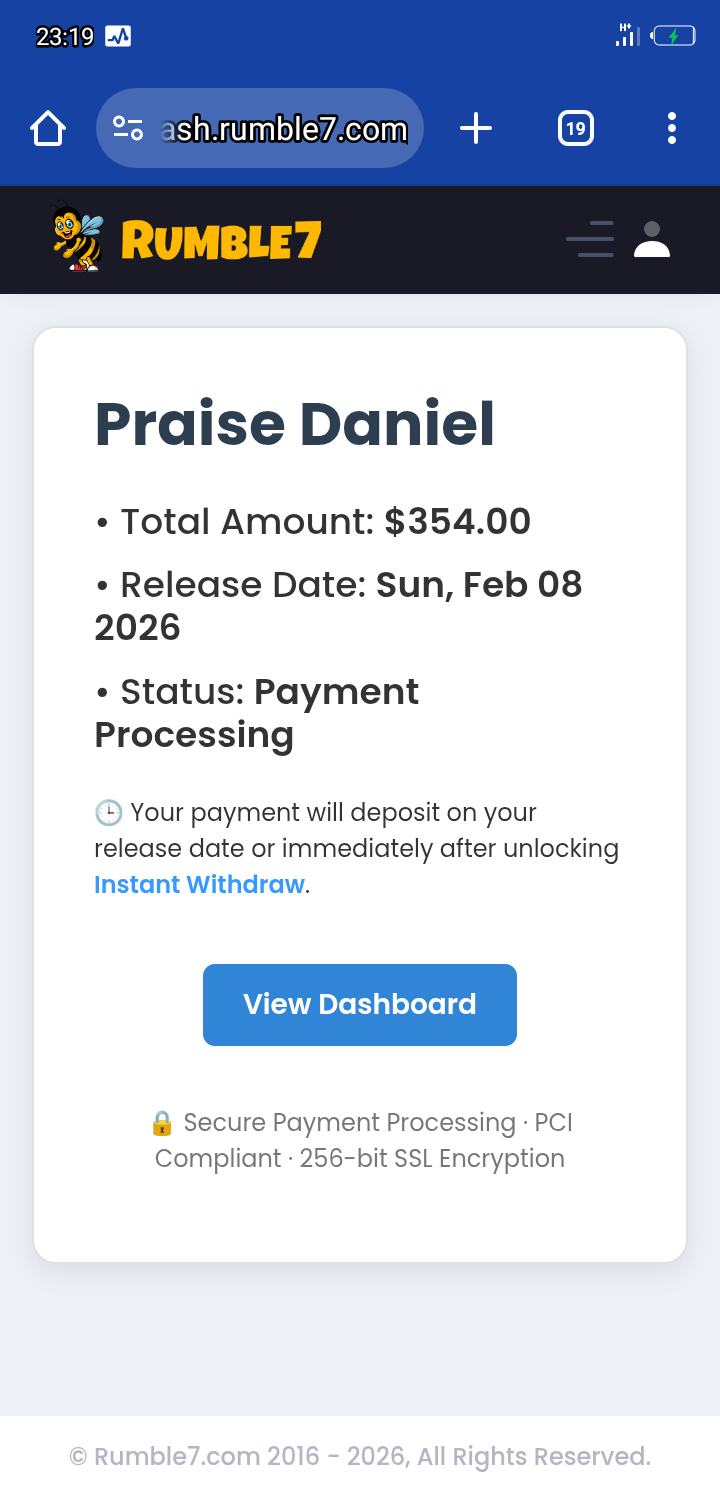Open site settings icon in address bar
This screenshot has height=1500, width=720.
(128, 128)
